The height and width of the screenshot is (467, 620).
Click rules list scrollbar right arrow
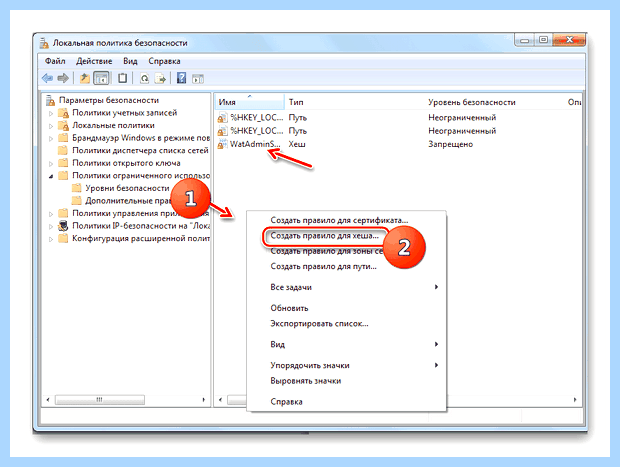click(x=575, y=400)
